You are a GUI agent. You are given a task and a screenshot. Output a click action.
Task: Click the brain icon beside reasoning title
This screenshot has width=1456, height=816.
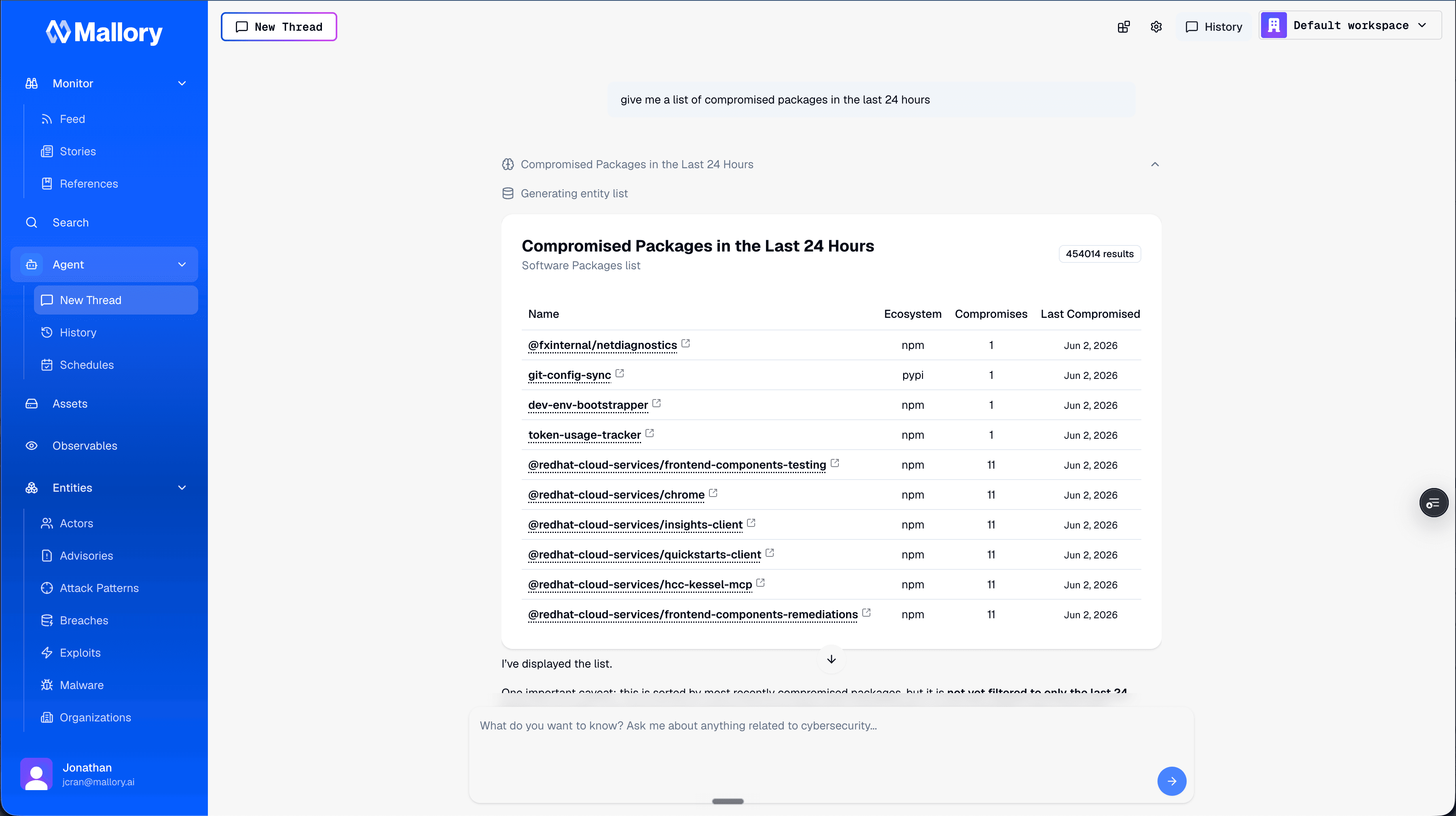point(508,165)
